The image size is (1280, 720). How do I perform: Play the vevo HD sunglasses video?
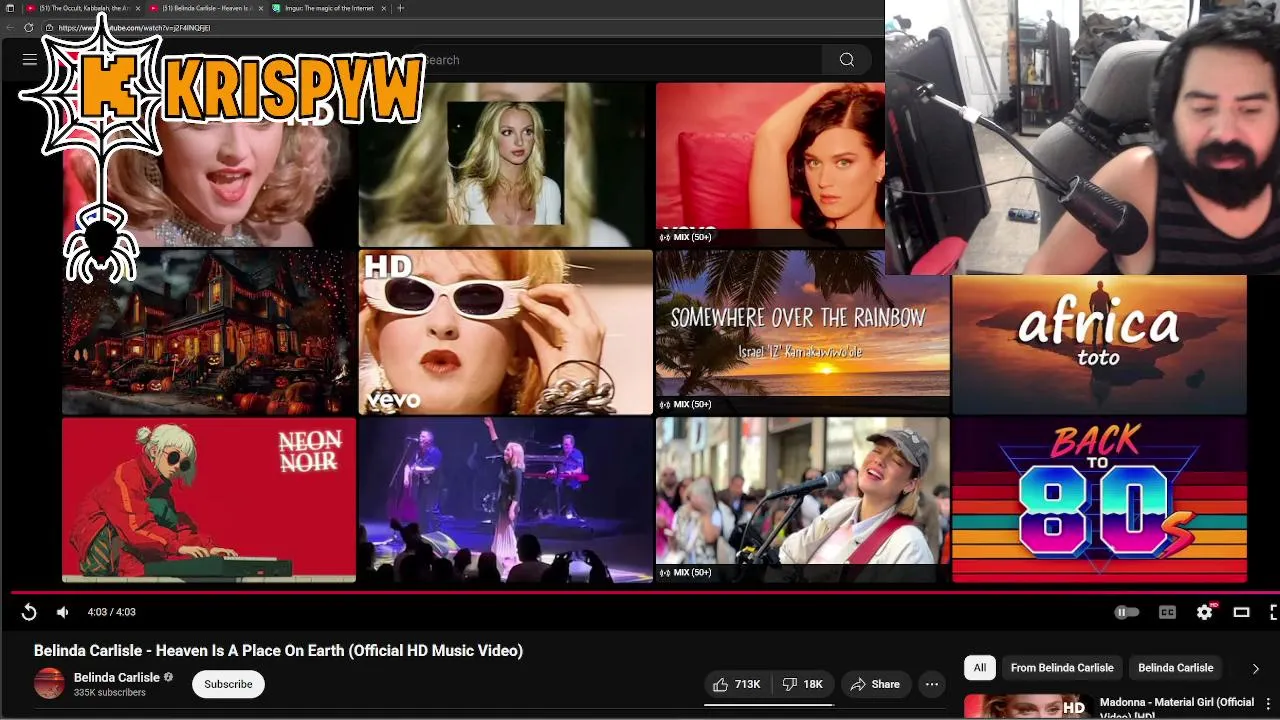pyautogui.click(x=505, y=332)
